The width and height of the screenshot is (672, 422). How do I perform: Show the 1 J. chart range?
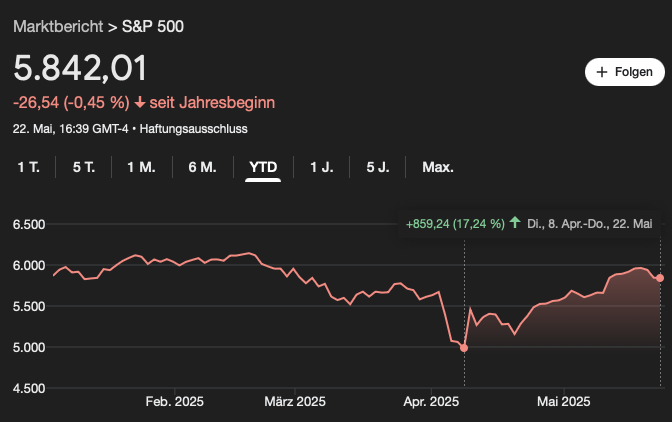[x=321, y=167]
